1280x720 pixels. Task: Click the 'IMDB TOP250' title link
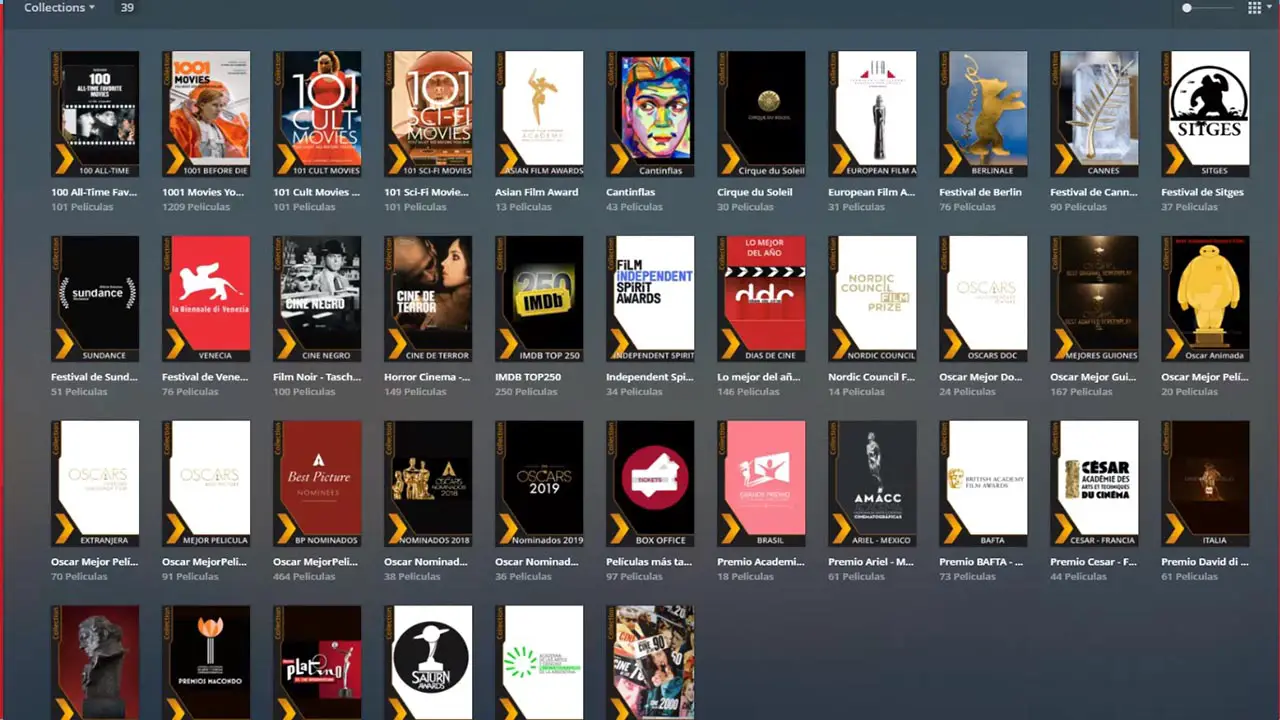528,377
